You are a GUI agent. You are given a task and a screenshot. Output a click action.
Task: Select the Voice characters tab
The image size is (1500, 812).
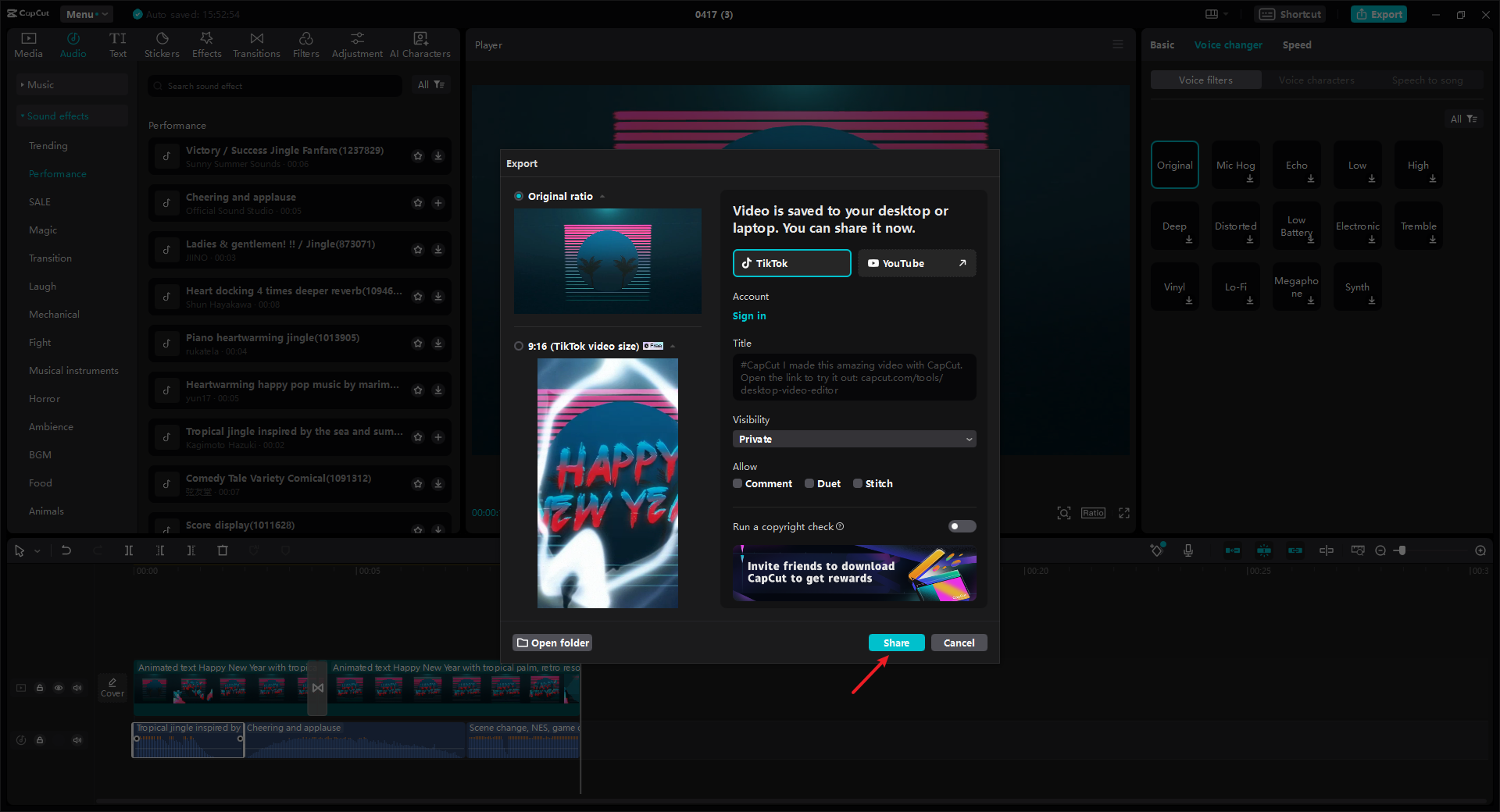click(x=1316, y=80)
